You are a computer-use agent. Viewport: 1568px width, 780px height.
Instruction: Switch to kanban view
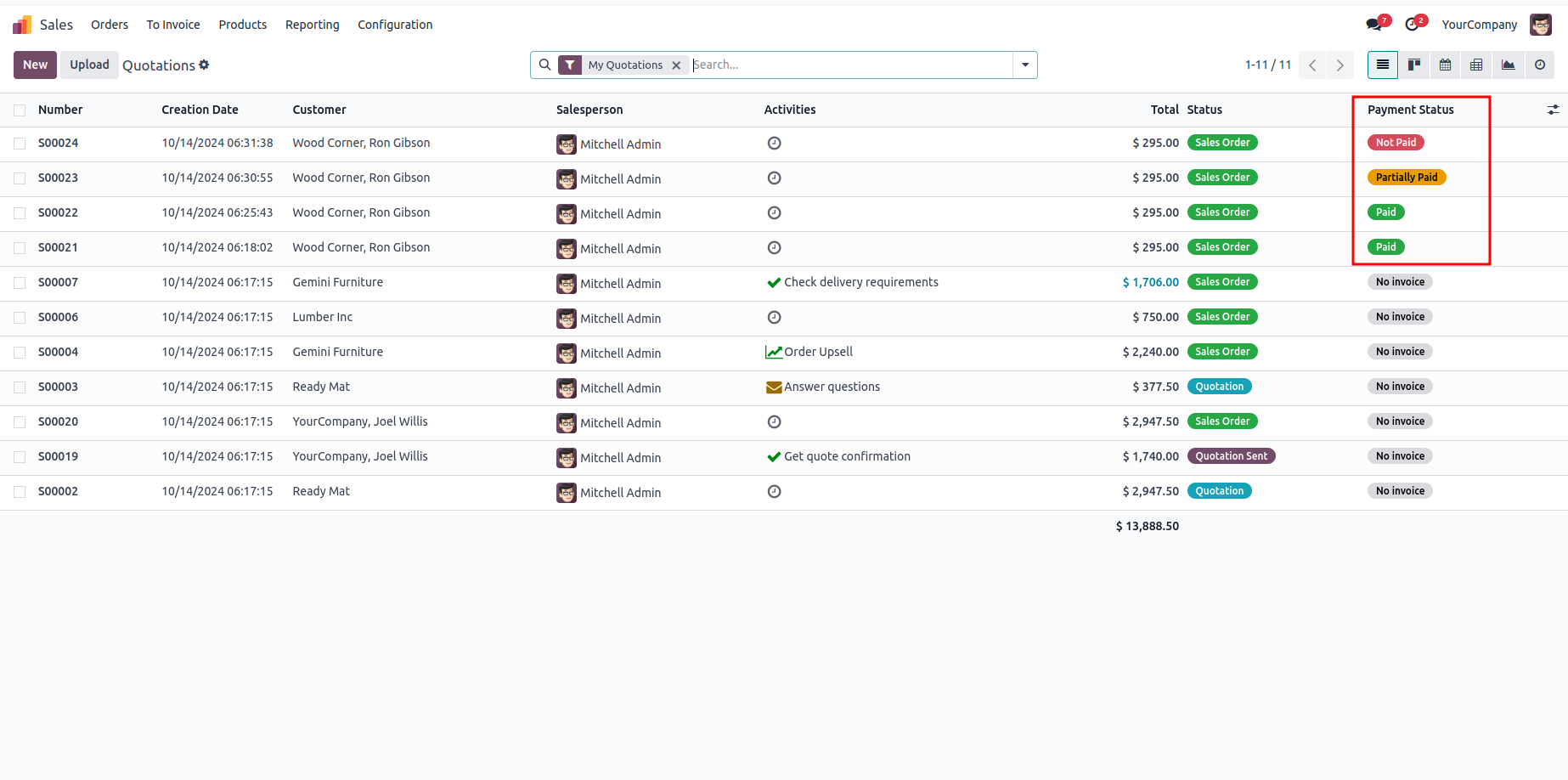coord(1414,65)
